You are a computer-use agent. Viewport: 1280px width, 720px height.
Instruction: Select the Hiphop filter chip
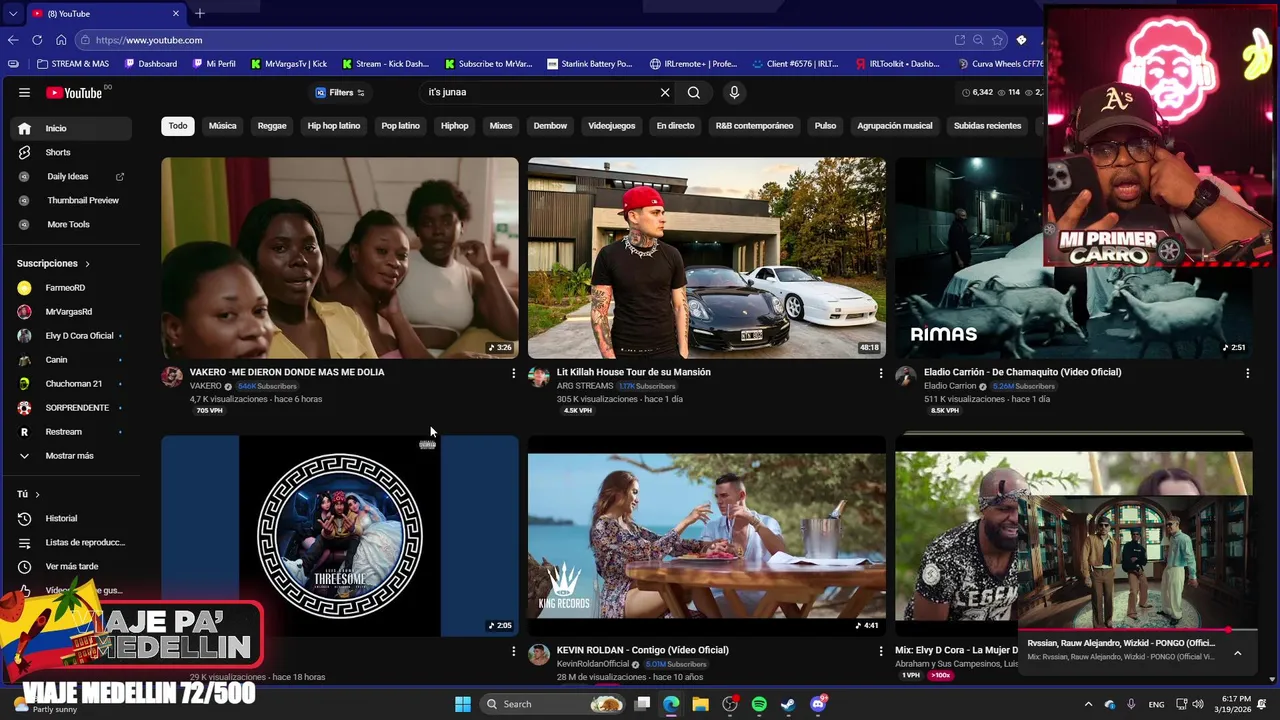tap(455, 126)
